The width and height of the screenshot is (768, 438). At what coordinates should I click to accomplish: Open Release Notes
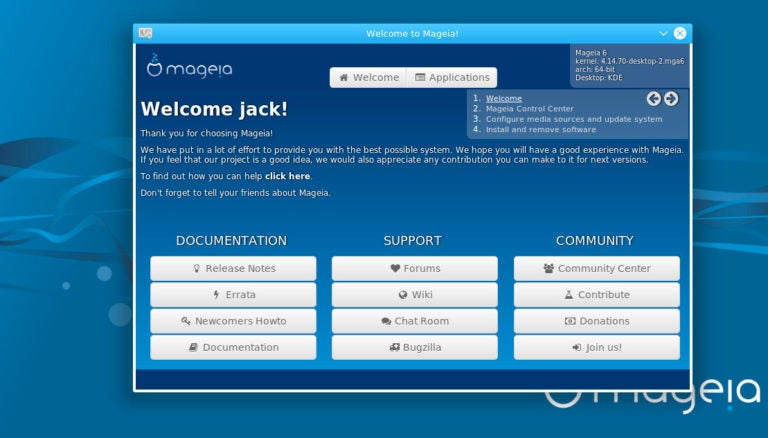233,268
